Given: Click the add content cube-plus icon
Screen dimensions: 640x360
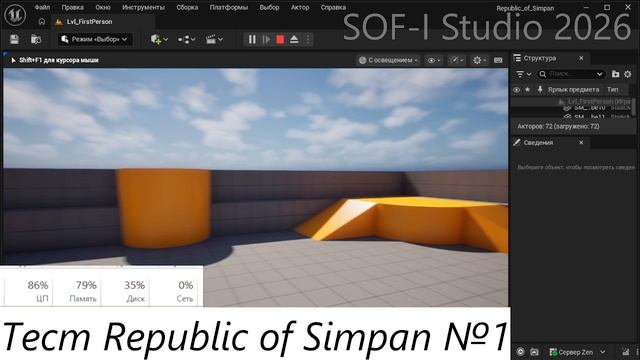Looking at the screenshot, I should 156,39.
